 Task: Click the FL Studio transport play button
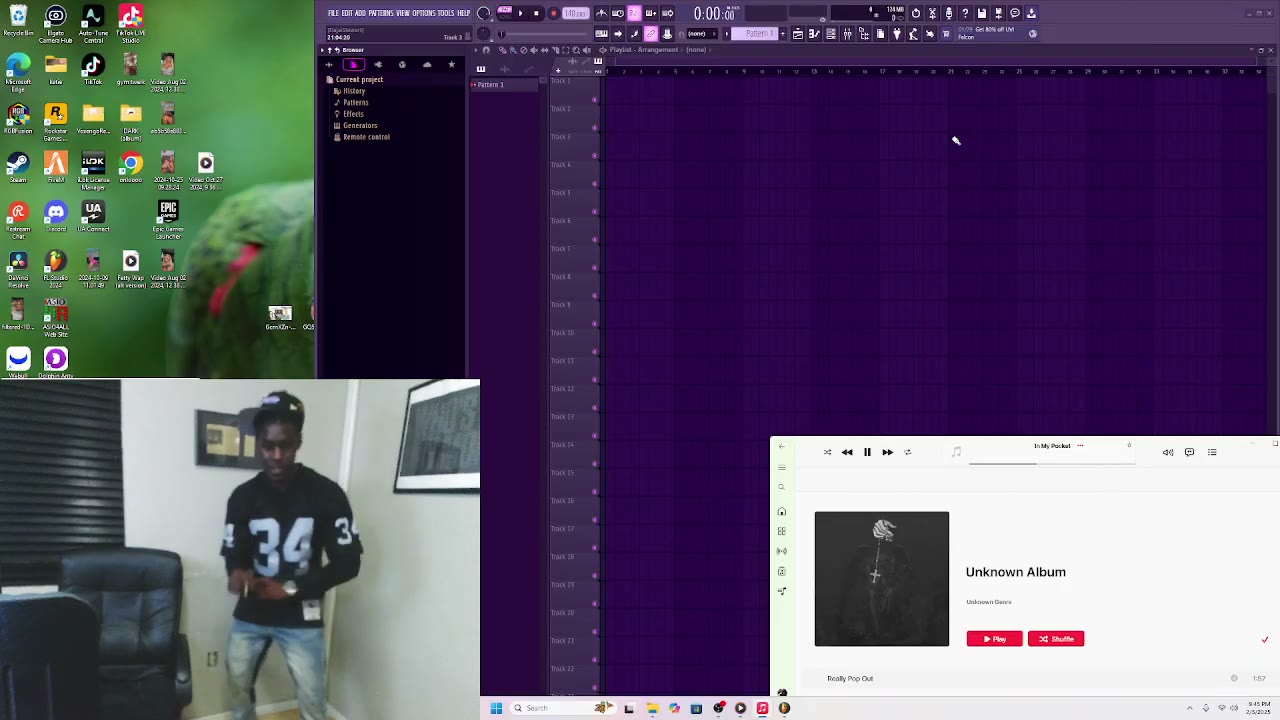click(520, 13)
